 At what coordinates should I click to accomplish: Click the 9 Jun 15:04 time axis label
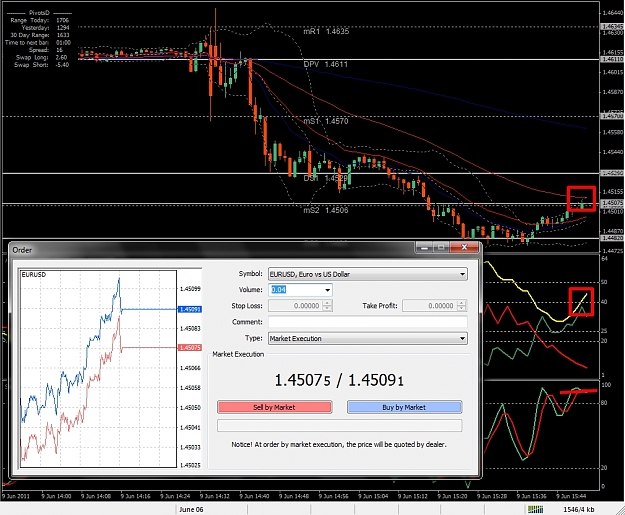coord(373,496)
